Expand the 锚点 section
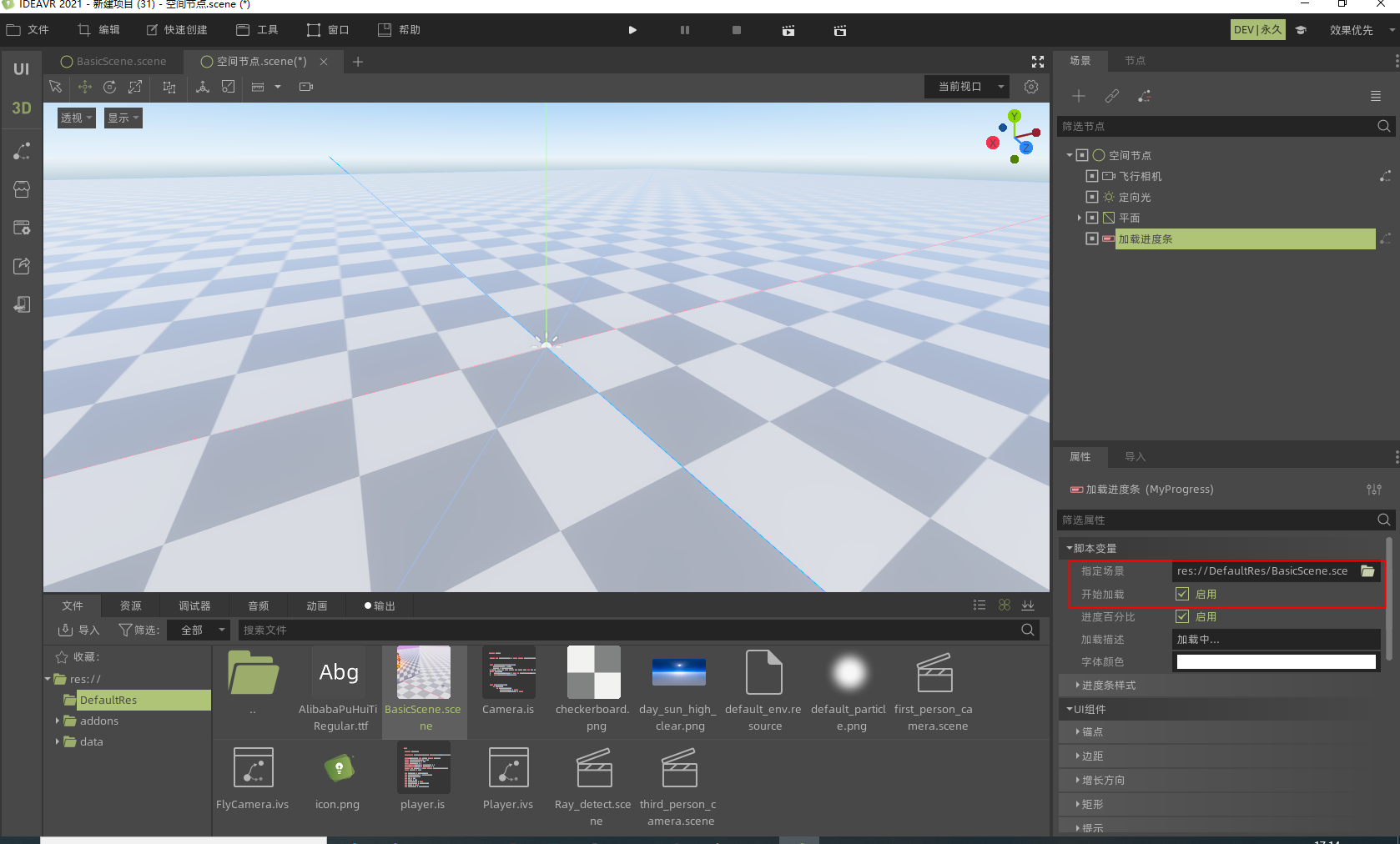Screen dimensions: 1400x844 [1089, 731]
